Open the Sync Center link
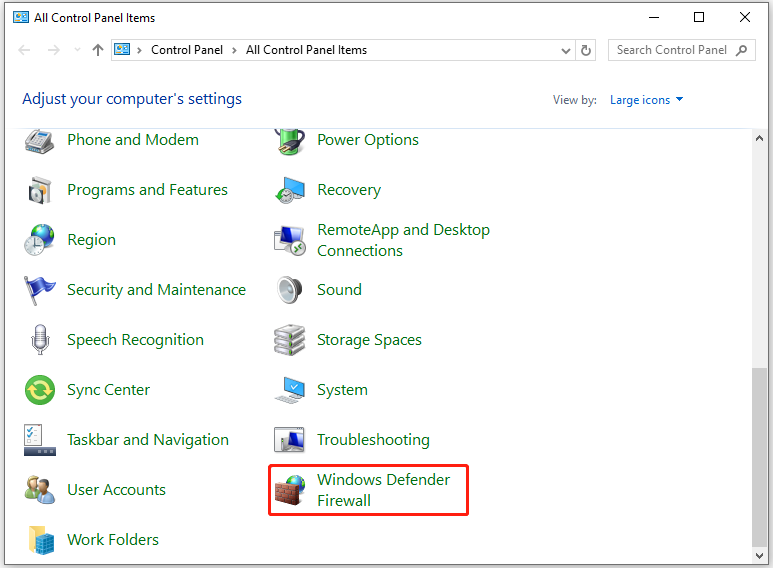This screenshot has width=773, height=568. [x=108, y=390]
